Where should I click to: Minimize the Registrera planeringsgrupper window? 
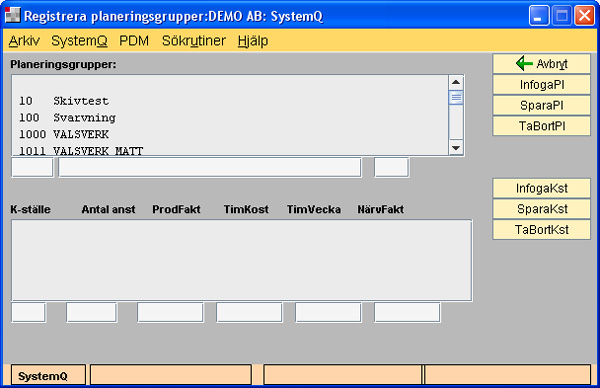pyautogui.click(x=539, y=16)
